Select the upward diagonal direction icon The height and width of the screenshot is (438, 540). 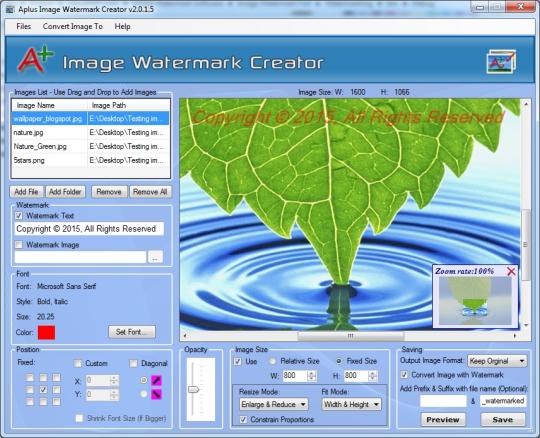click(x=157, y=380)
